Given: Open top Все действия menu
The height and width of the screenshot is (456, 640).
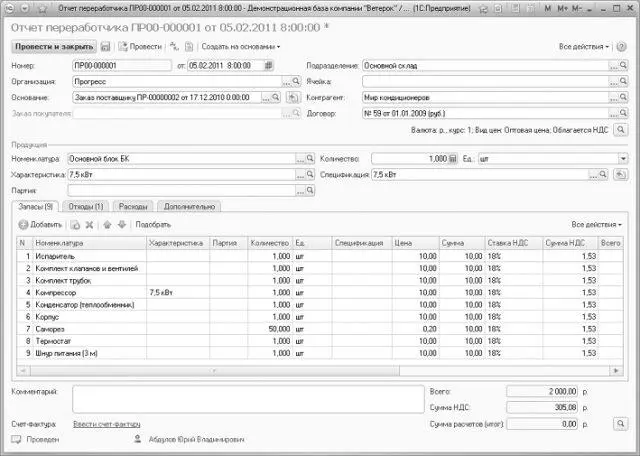Looking at the screenshot, I should tap(584, 47).
